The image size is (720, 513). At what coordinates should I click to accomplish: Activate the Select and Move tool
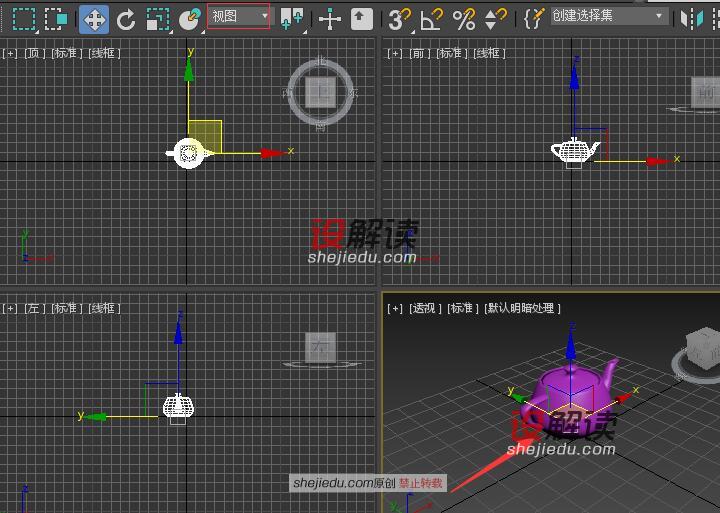[x=94, y=19]
